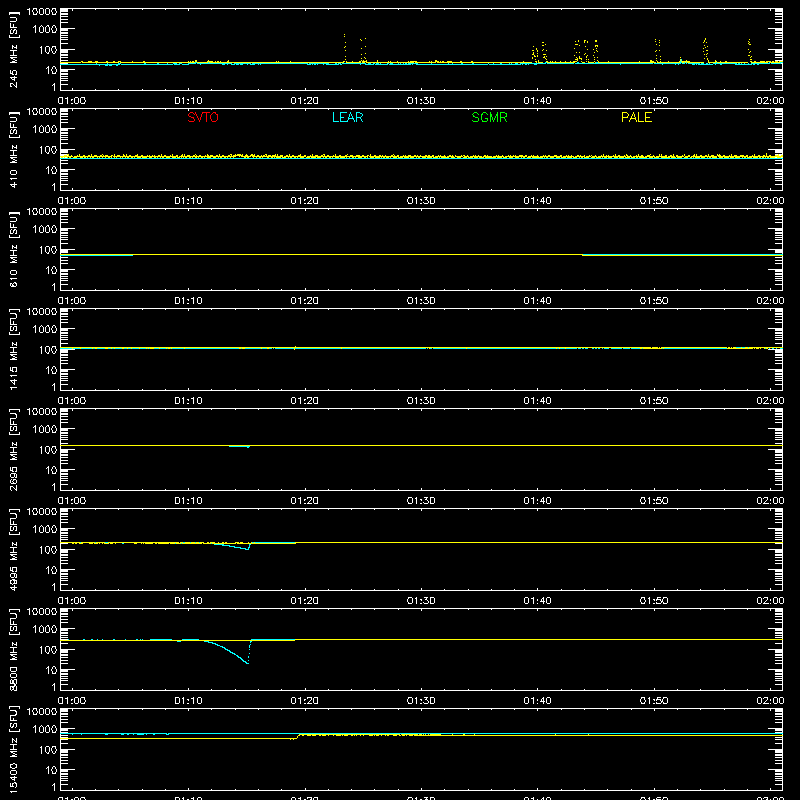Screen dimensions: 800x800
Task: Select the 1415 MHz [SFU] axis title
Action: (13, 349)
